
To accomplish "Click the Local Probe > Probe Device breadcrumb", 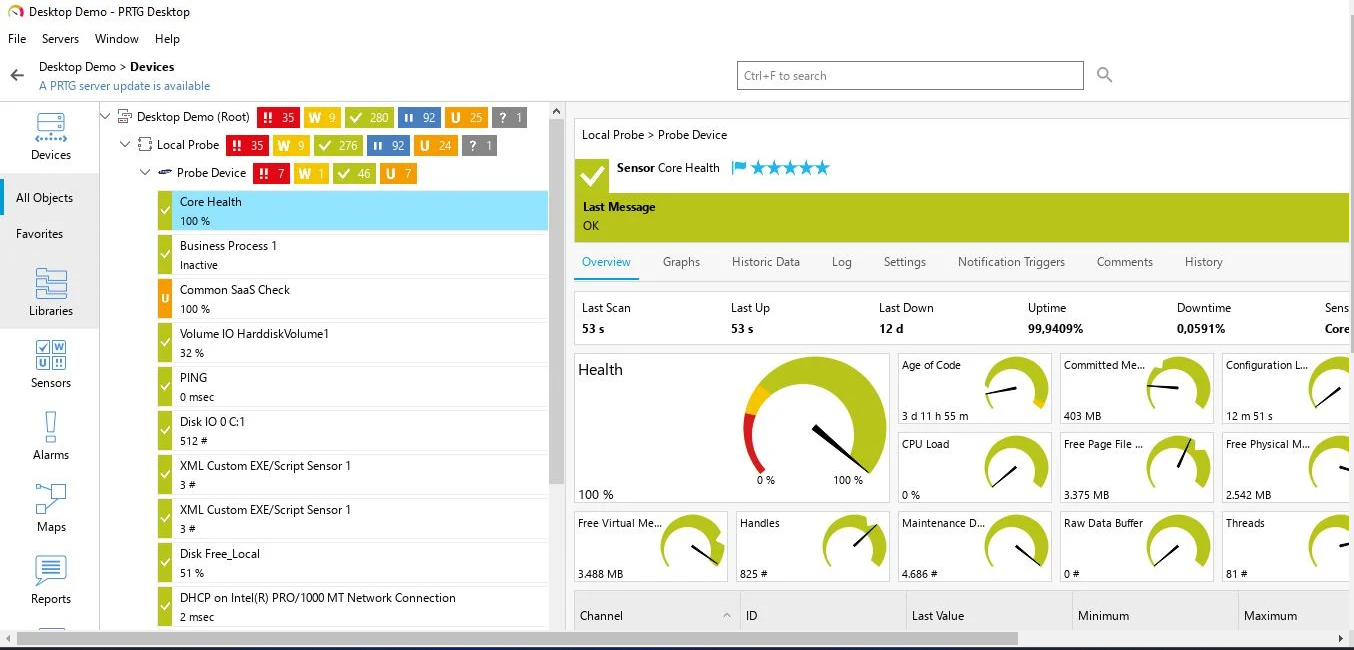I will [655, 135].
